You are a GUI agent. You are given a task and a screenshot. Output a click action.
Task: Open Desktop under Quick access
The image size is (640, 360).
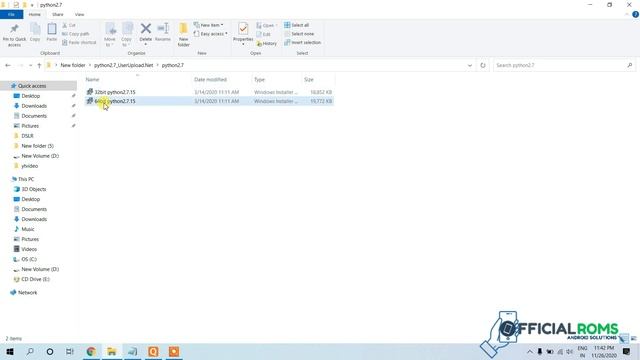click(x=31, y=96)
